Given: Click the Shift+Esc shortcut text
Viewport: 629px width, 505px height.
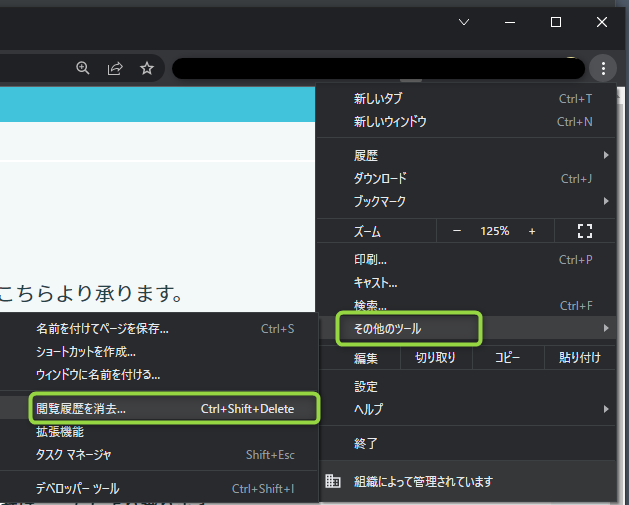Looking at the screenshot, I should [270, 455].
